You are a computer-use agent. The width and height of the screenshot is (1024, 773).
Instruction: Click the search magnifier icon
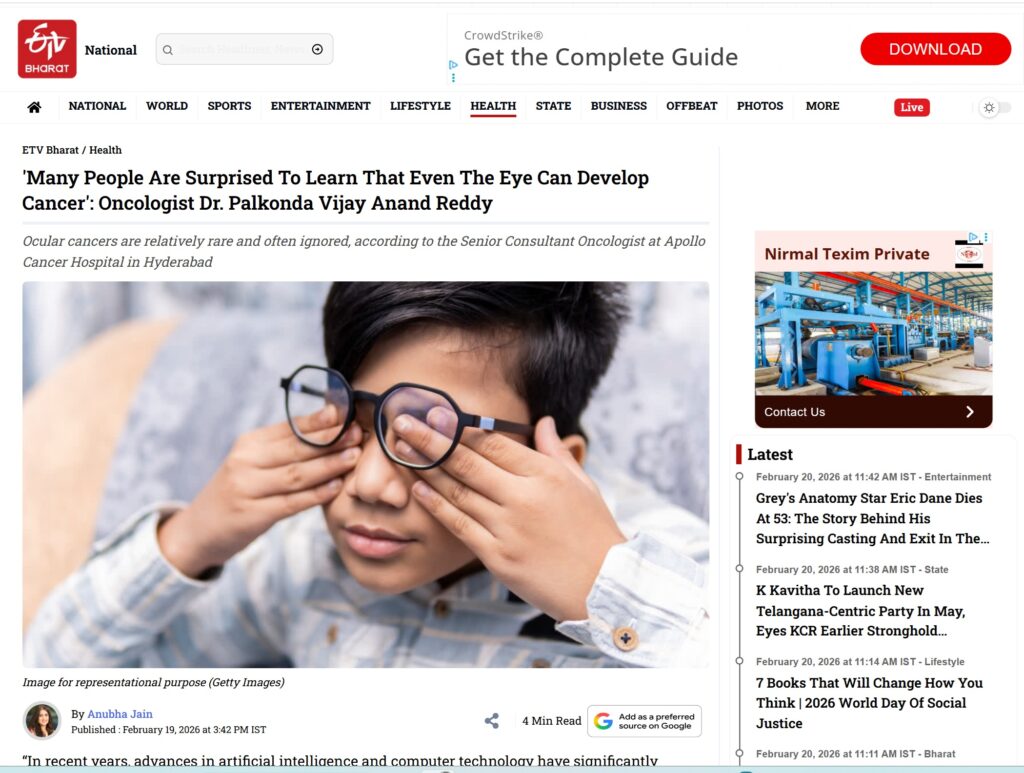point(168,50)
